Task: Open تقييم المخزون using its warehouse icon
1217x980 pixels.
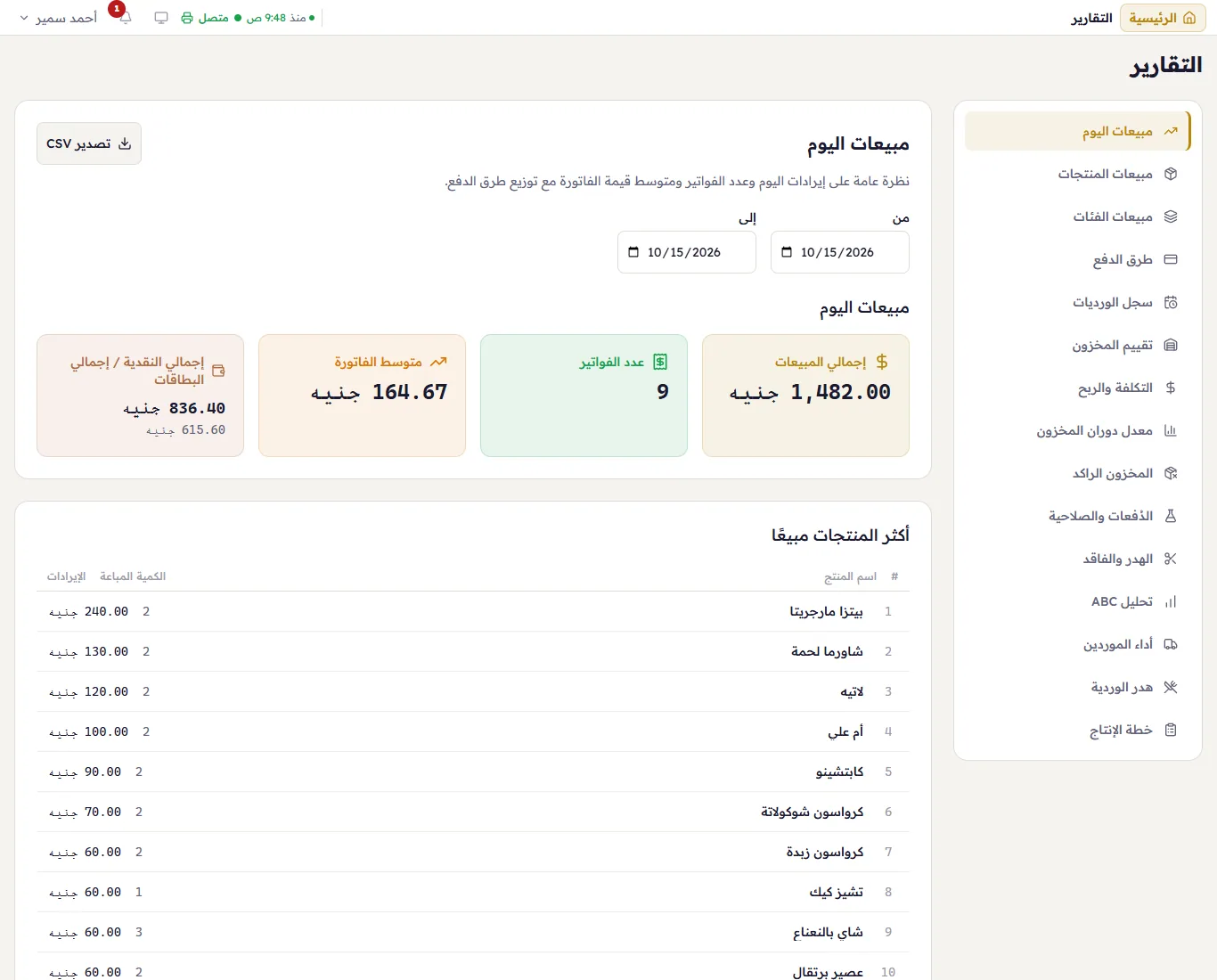Action: [1171, 345]
